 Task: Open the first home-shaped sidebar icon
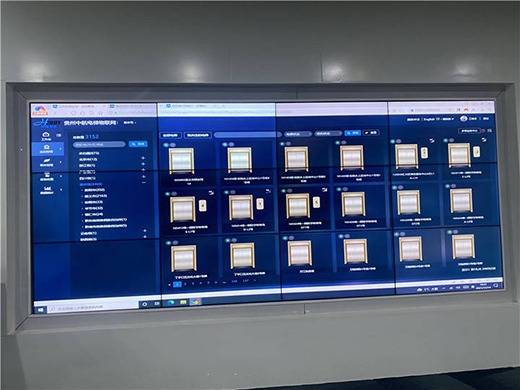pos(46,134)
